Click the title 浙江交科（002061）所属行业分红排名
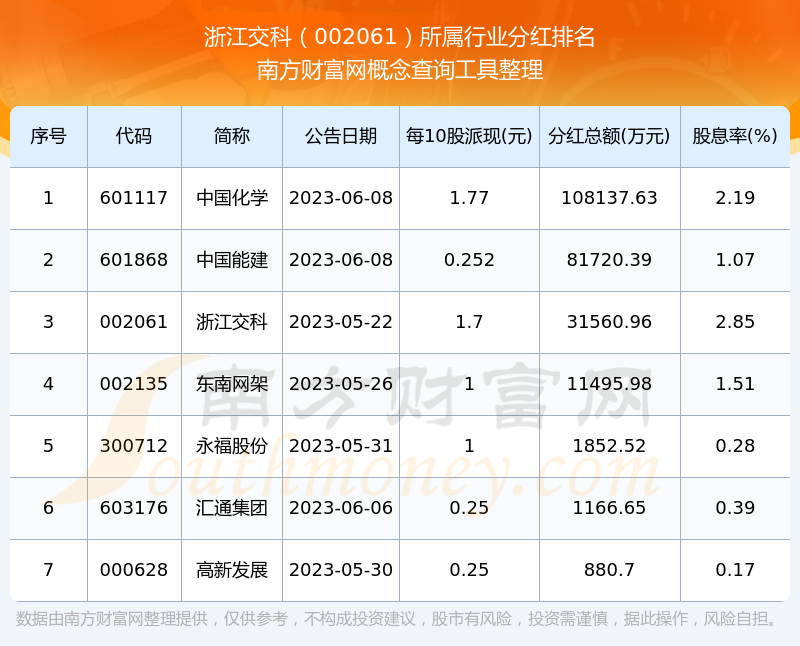 [x=399, y=37]
